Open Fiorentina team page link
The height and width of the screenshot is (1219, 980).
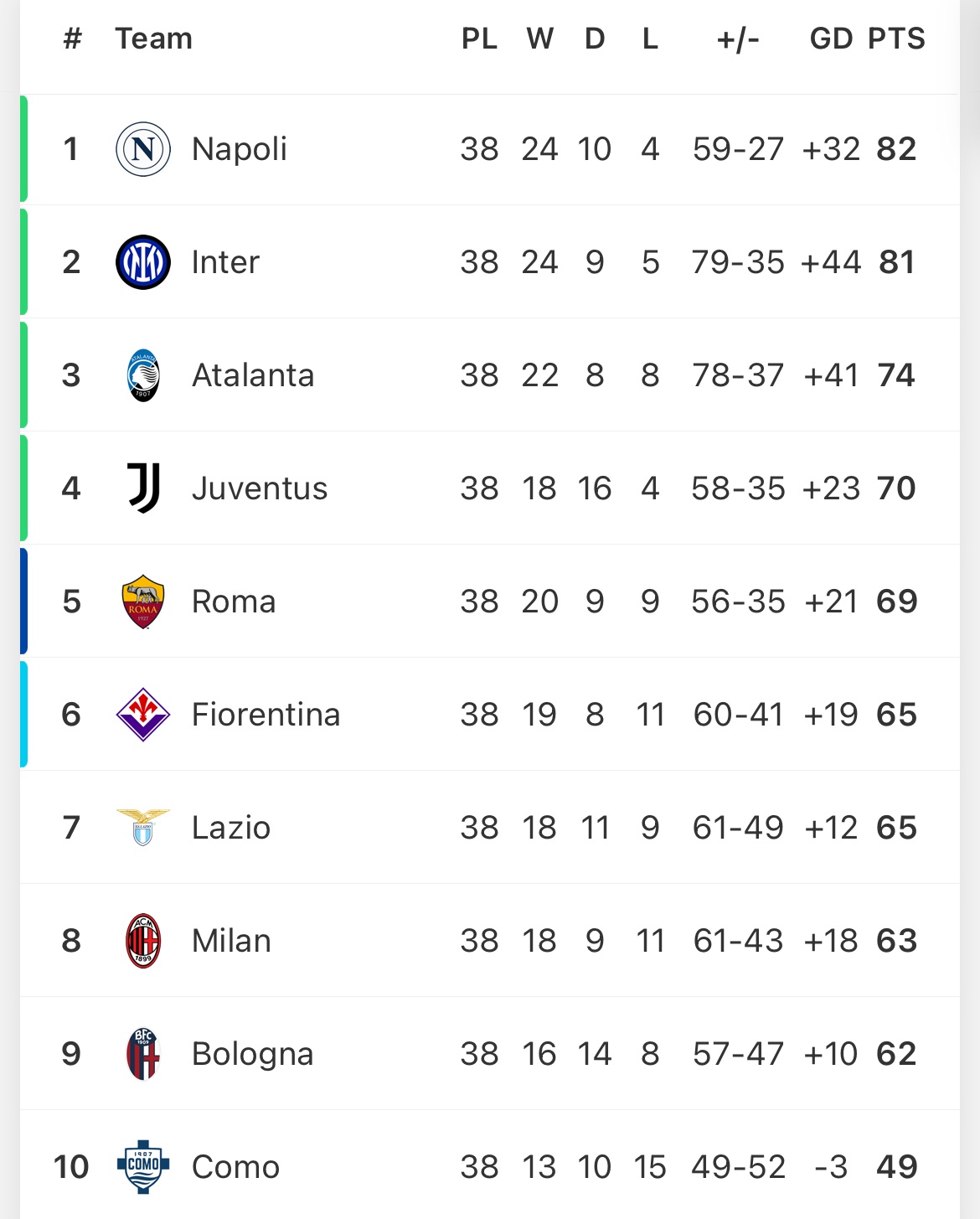(x=266, y=715)
